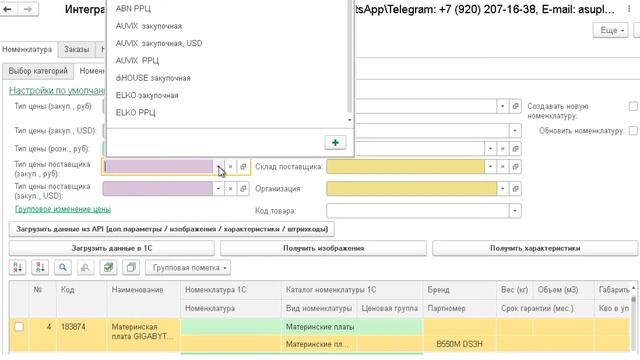Click the Бренд column header

(460, 290)
